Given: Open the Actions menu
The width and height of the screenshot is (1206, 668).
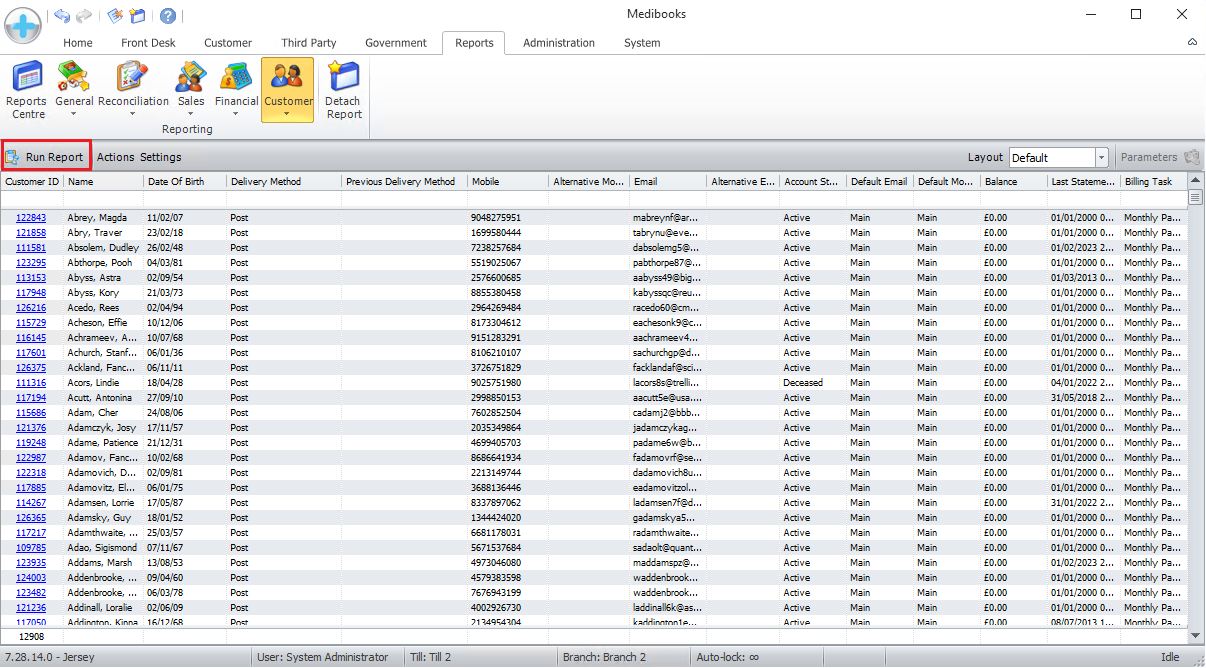Looking at the screenshot, I should coord(115,157).
